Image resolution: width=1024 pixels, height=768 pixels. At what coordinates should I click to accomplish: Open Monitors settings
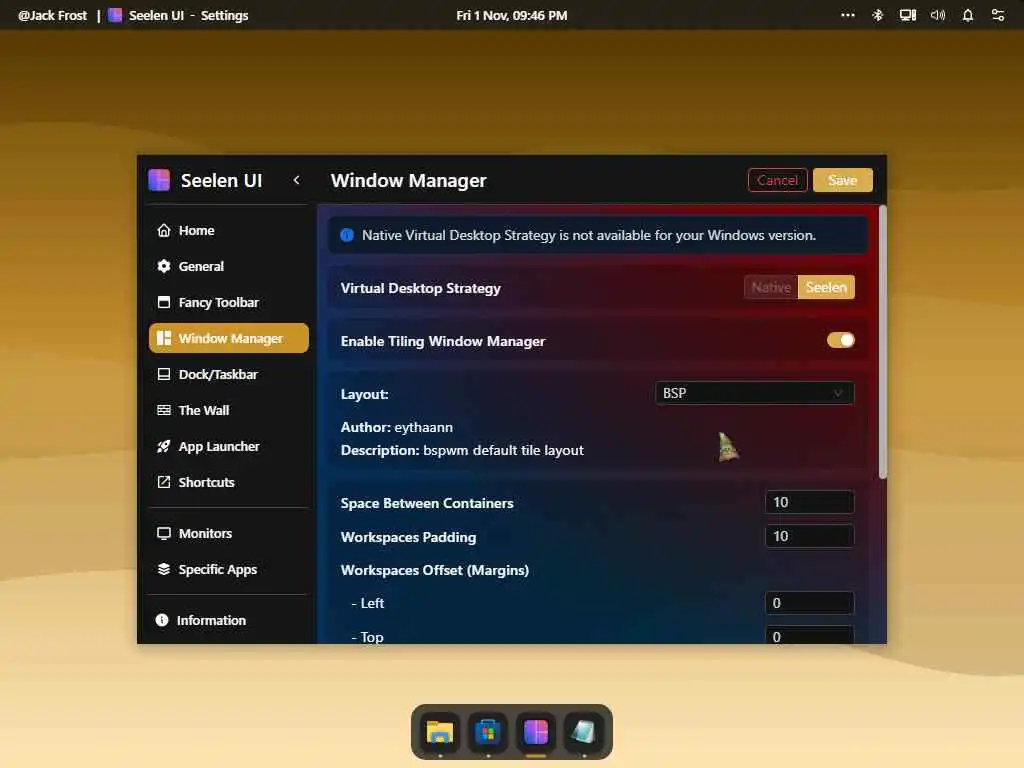pos(229,534)
